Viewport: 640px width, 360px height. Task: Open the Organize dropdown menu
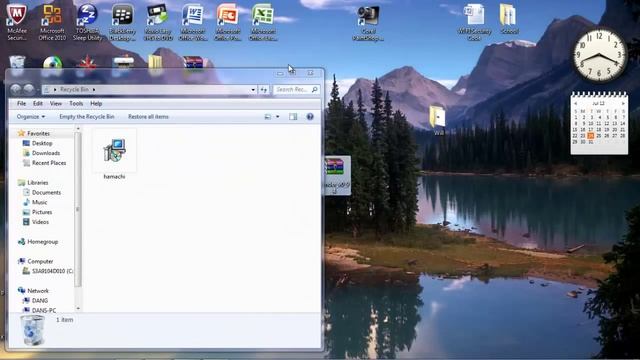(x=31, y=117)
